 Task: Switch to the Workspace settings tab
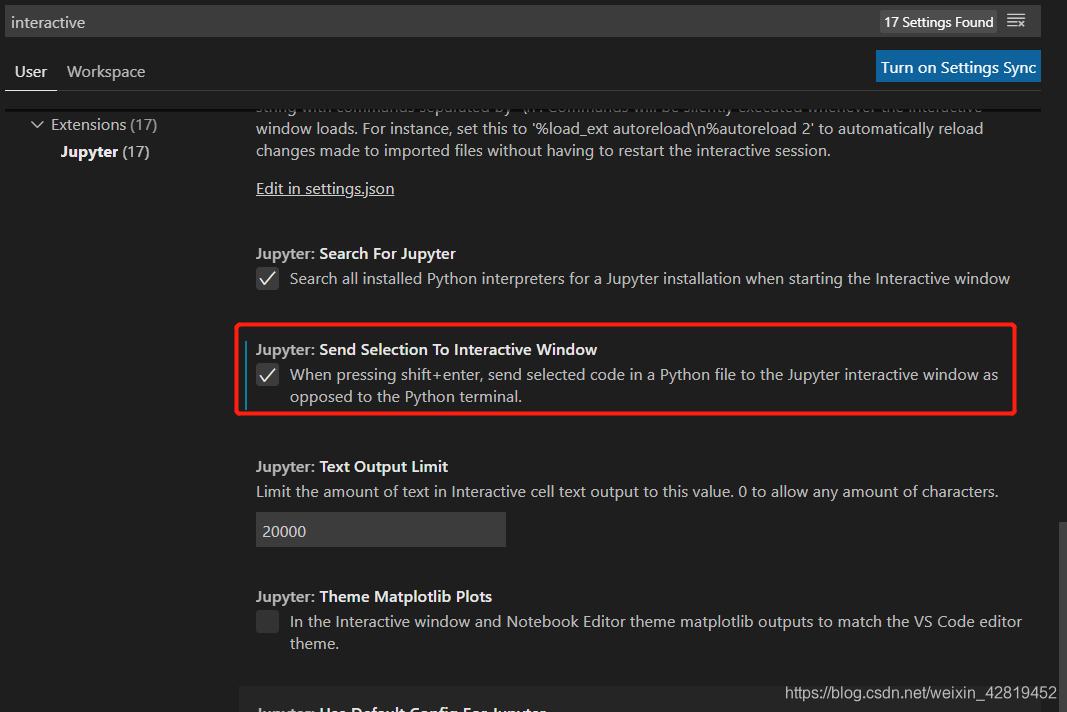[106, 71]
